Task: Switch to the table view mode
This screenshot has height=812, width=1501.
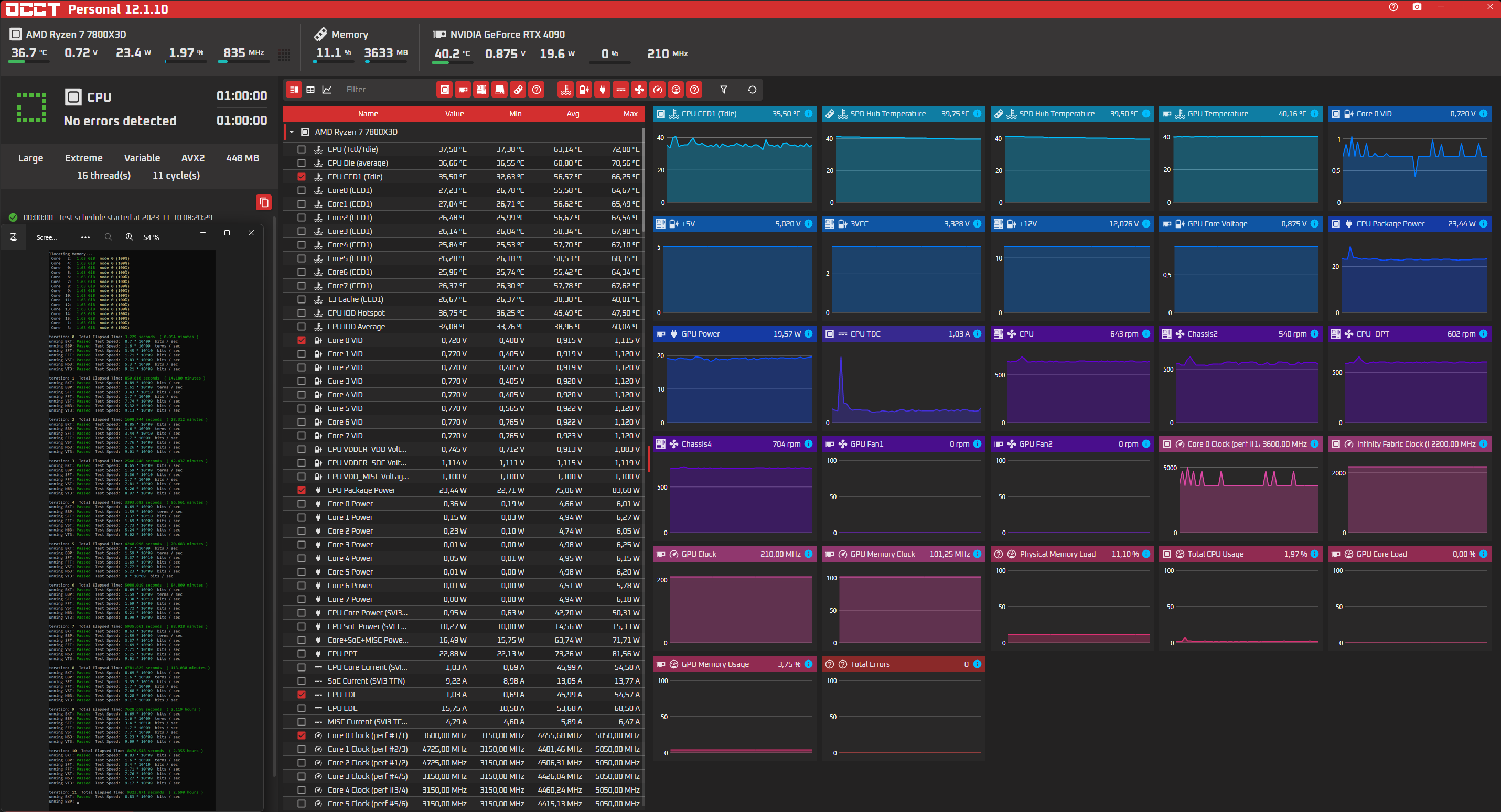Action: tap(310, 90)
